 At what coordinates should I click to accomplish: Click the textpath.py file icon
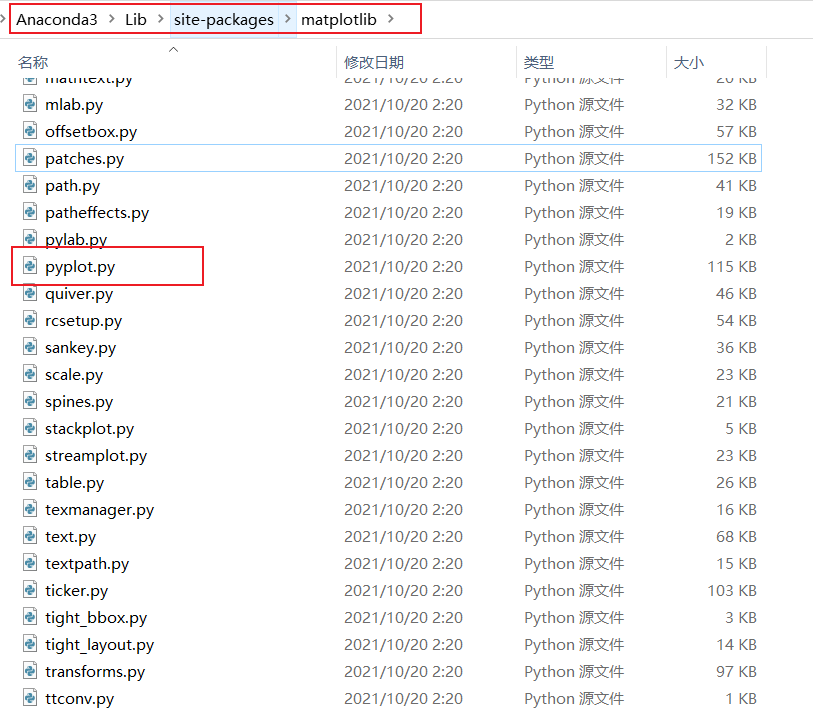(30, 562)
